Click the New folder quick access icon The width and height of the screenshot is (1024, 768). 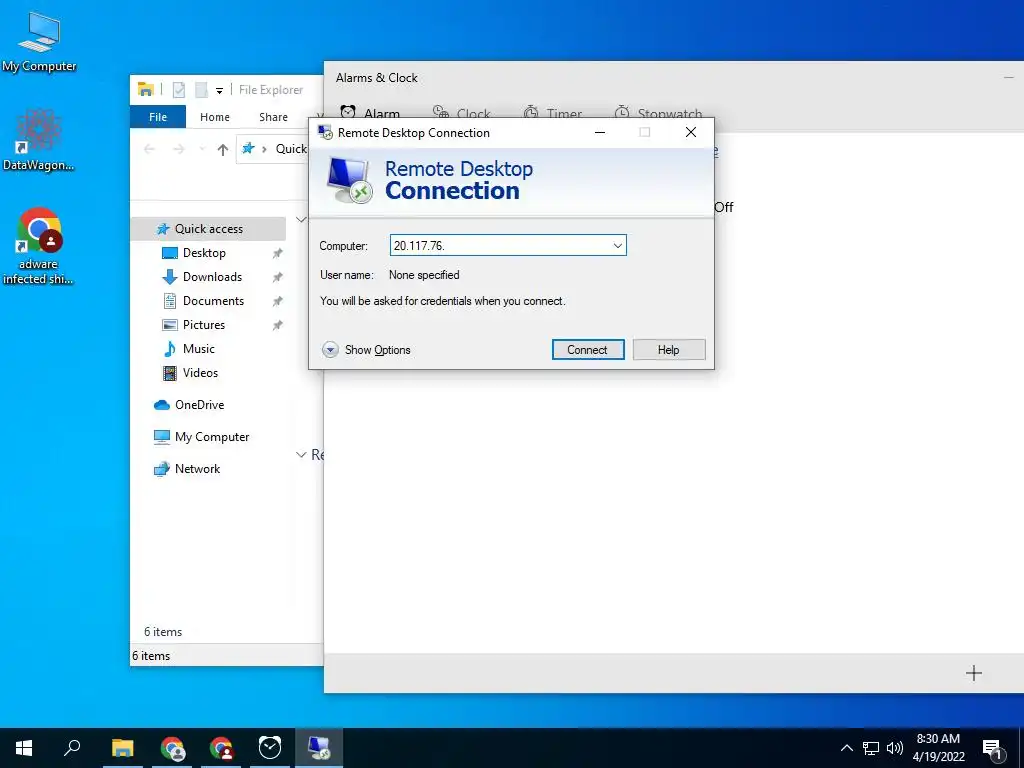pos(201,90)
